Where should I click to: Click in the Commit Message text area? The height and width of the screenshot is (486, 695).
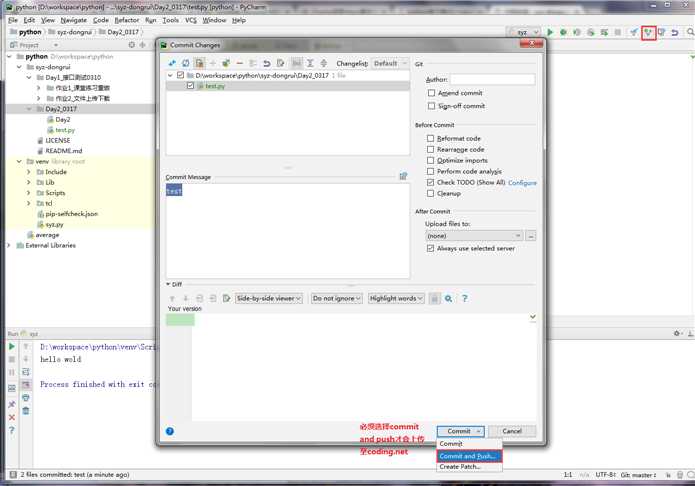click(288, 231)
